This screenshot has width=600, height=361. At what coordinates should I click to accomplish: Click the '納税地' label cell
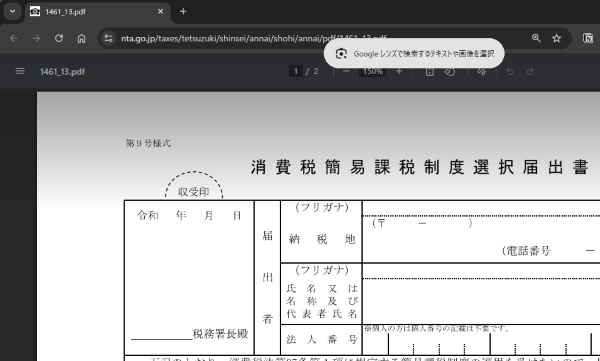point(321,239)
